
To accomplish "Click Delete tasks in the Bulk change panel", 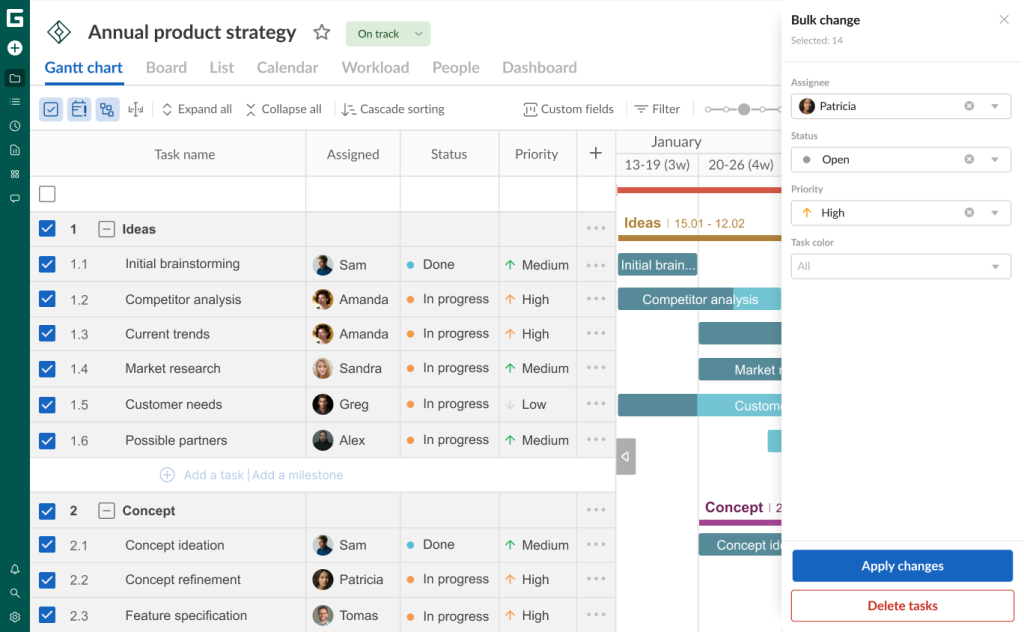I will [901, 605].
